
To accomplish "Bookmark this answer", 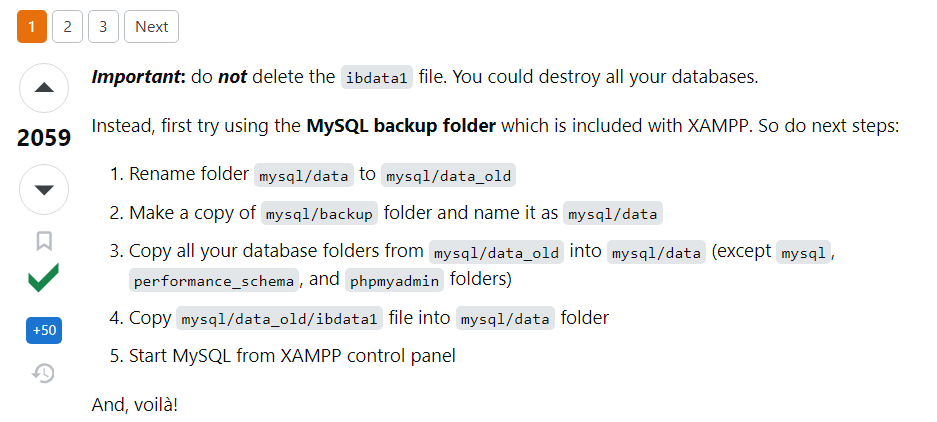I will point(44,241).
